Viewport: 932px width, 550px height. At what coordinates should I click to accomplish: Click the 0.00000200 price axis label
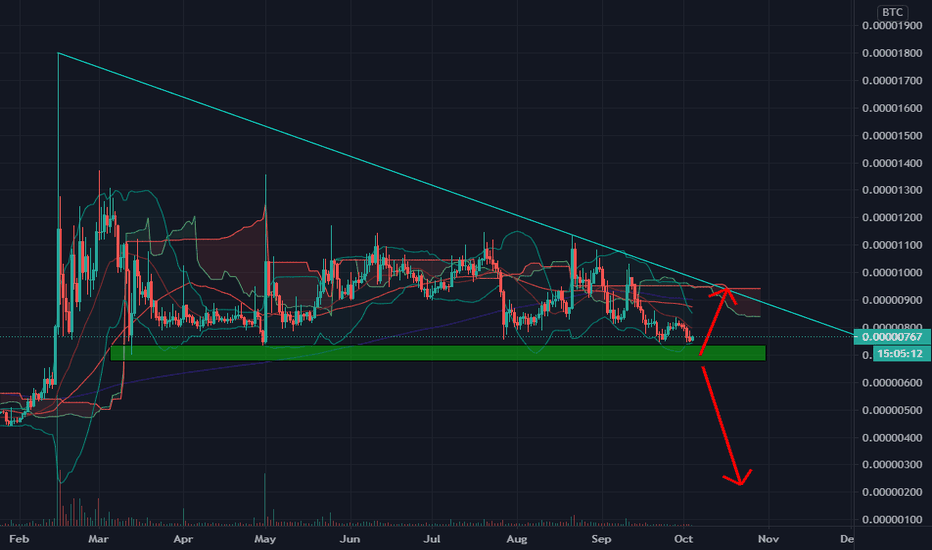click(892, 492)
